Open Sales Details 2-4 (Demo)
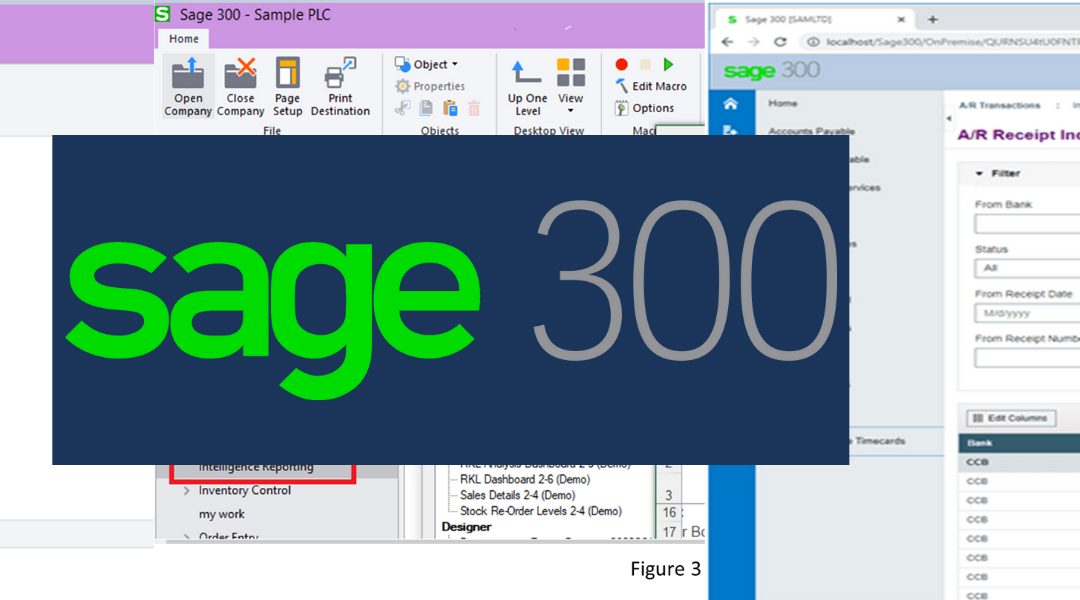 [x=517, y=495]
